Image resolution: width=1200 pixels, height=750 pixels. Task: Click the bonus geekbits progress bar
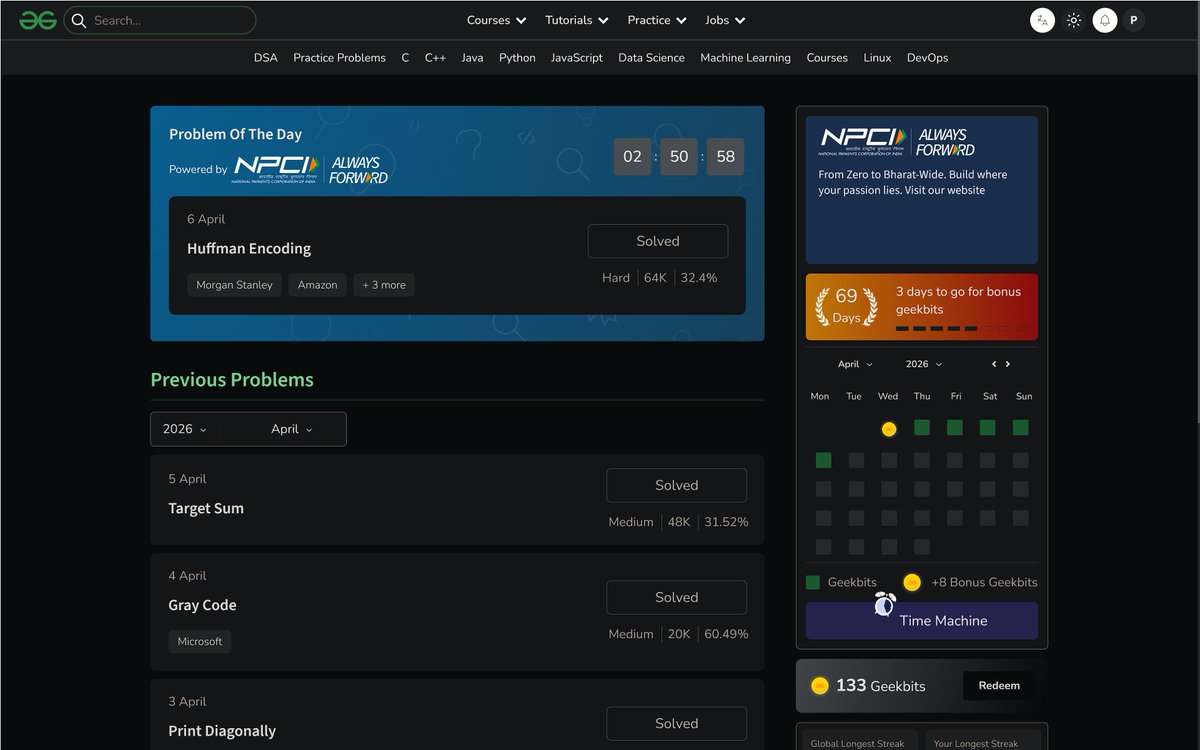962,328
